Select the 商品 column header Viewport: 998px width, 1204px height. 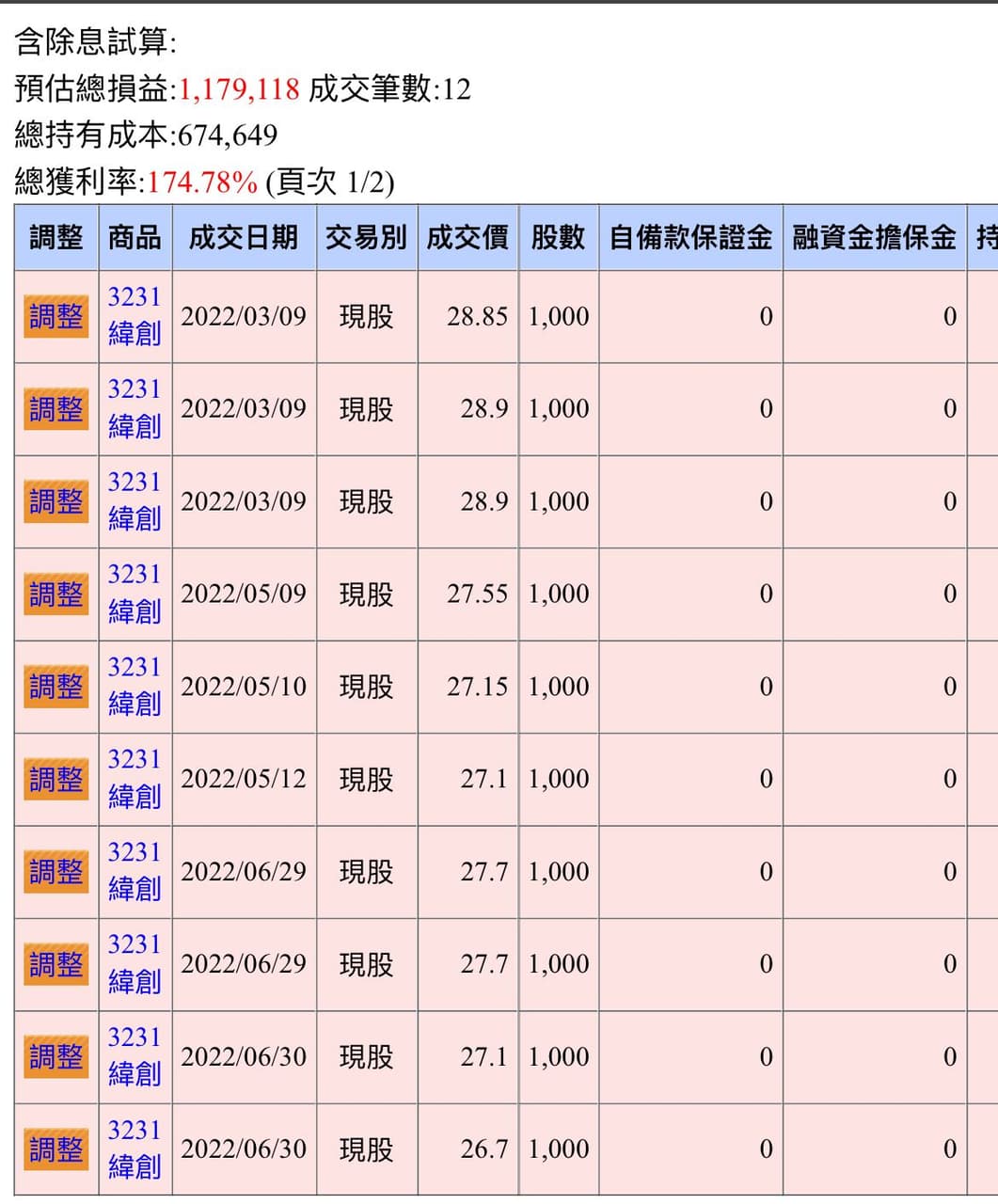[135, 237]
